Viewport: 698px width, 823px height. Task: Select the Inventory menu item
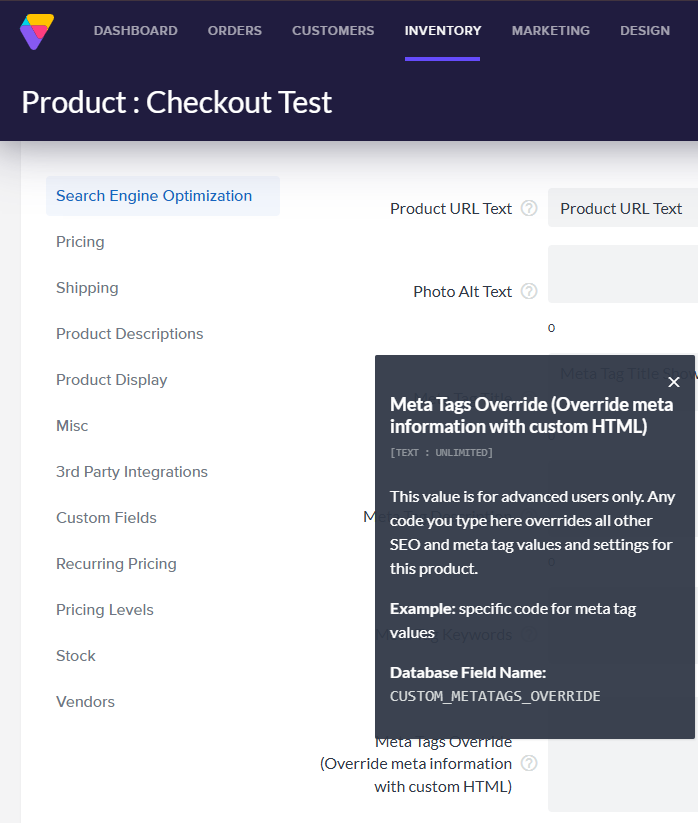point(443,31)
